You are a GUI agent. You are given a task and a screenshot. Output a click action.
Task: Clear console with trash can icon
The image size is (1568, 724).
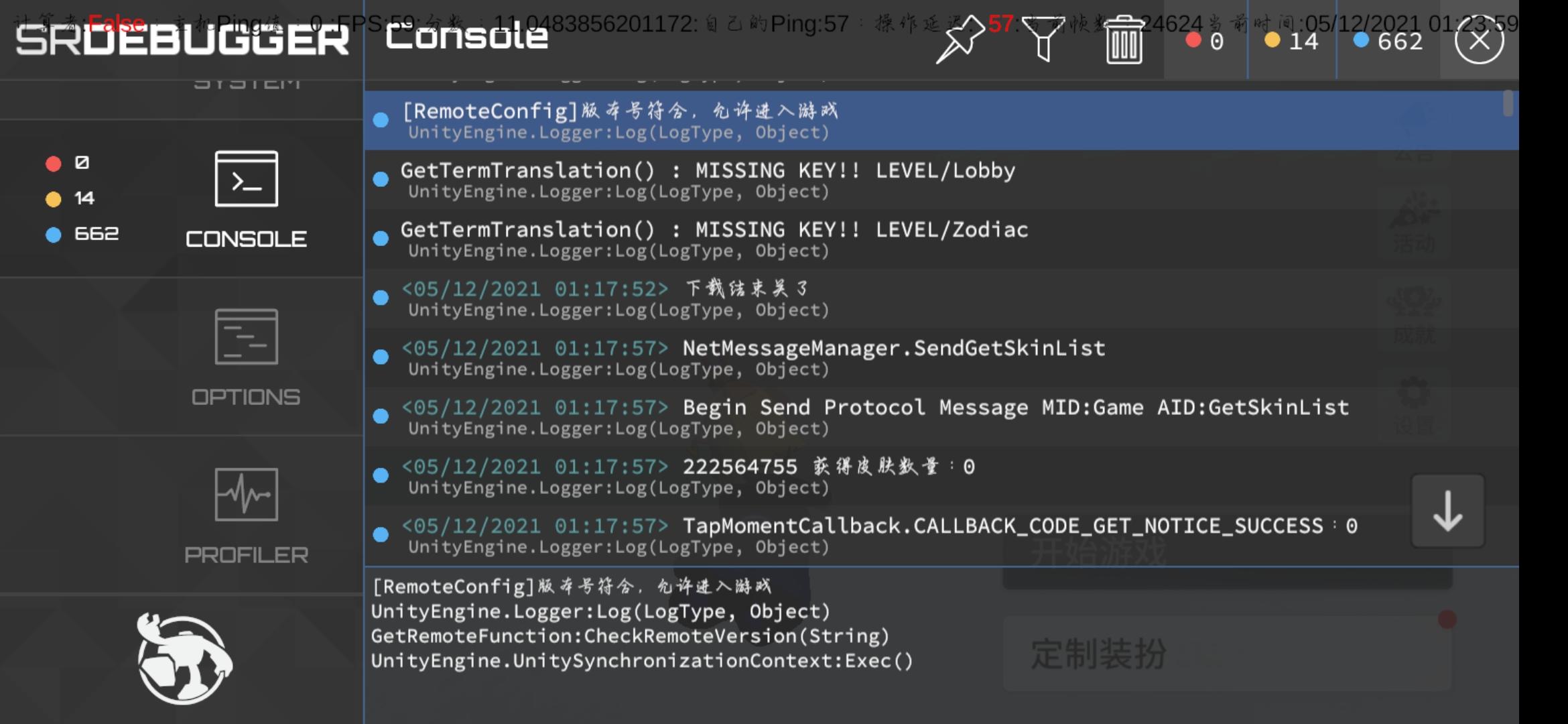(1124, 40)
